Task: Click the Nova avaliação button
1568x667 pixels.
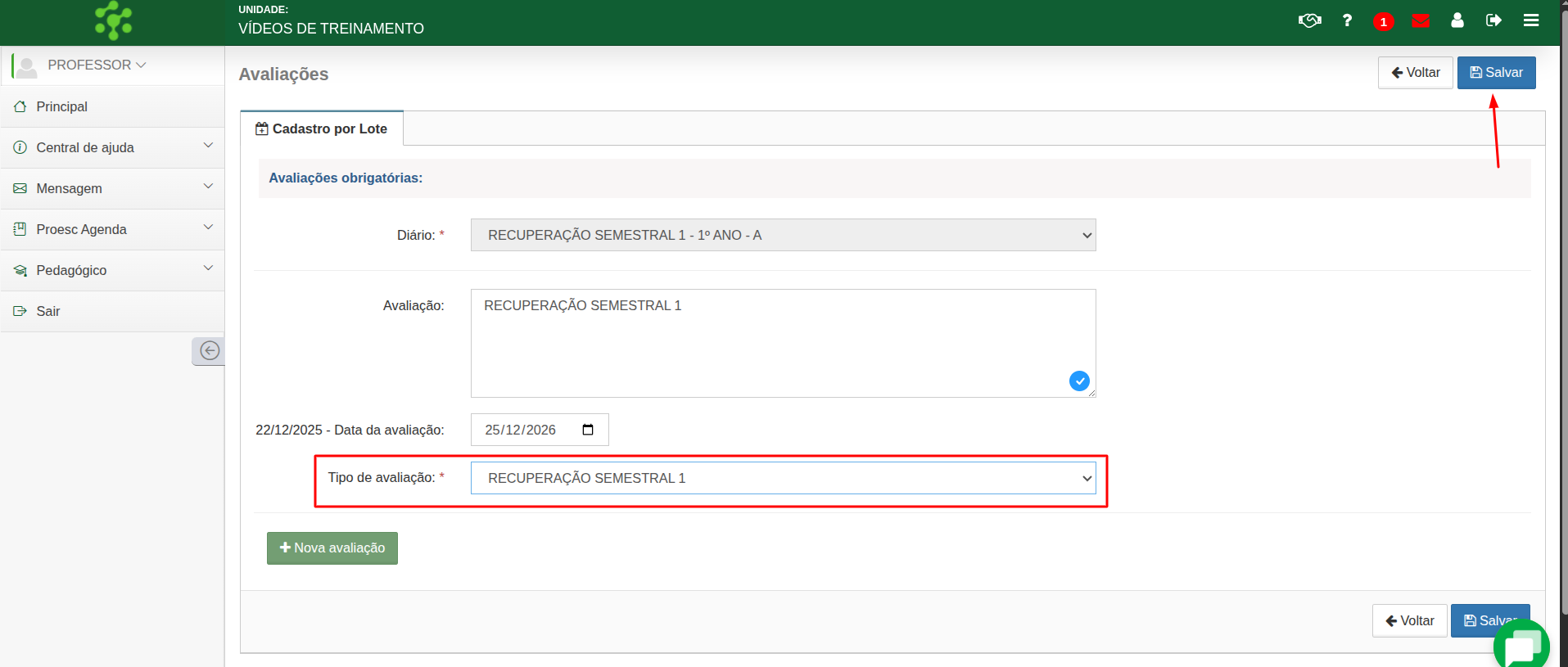Action: pyautogui.click(x=332, y=548)
